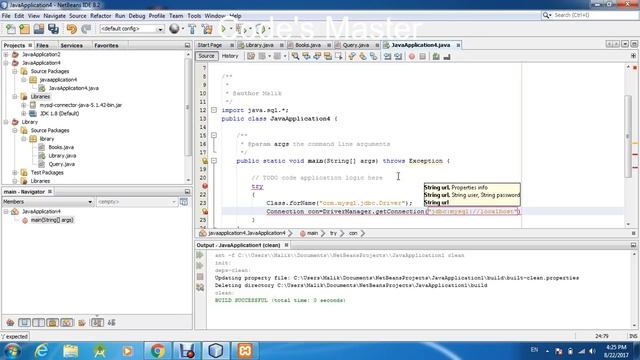Click the Build Project hammer icon

coord(192,29)
